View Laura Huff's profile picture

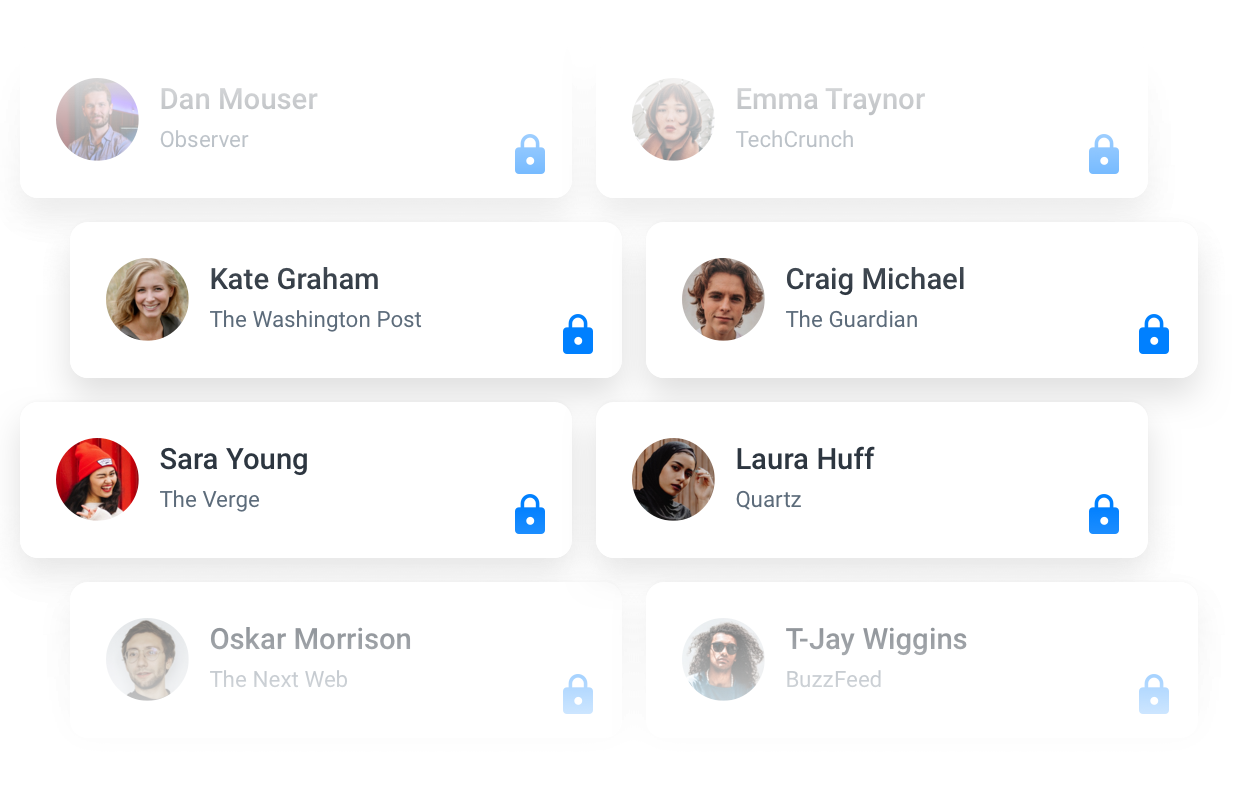(x=673, y=479)
